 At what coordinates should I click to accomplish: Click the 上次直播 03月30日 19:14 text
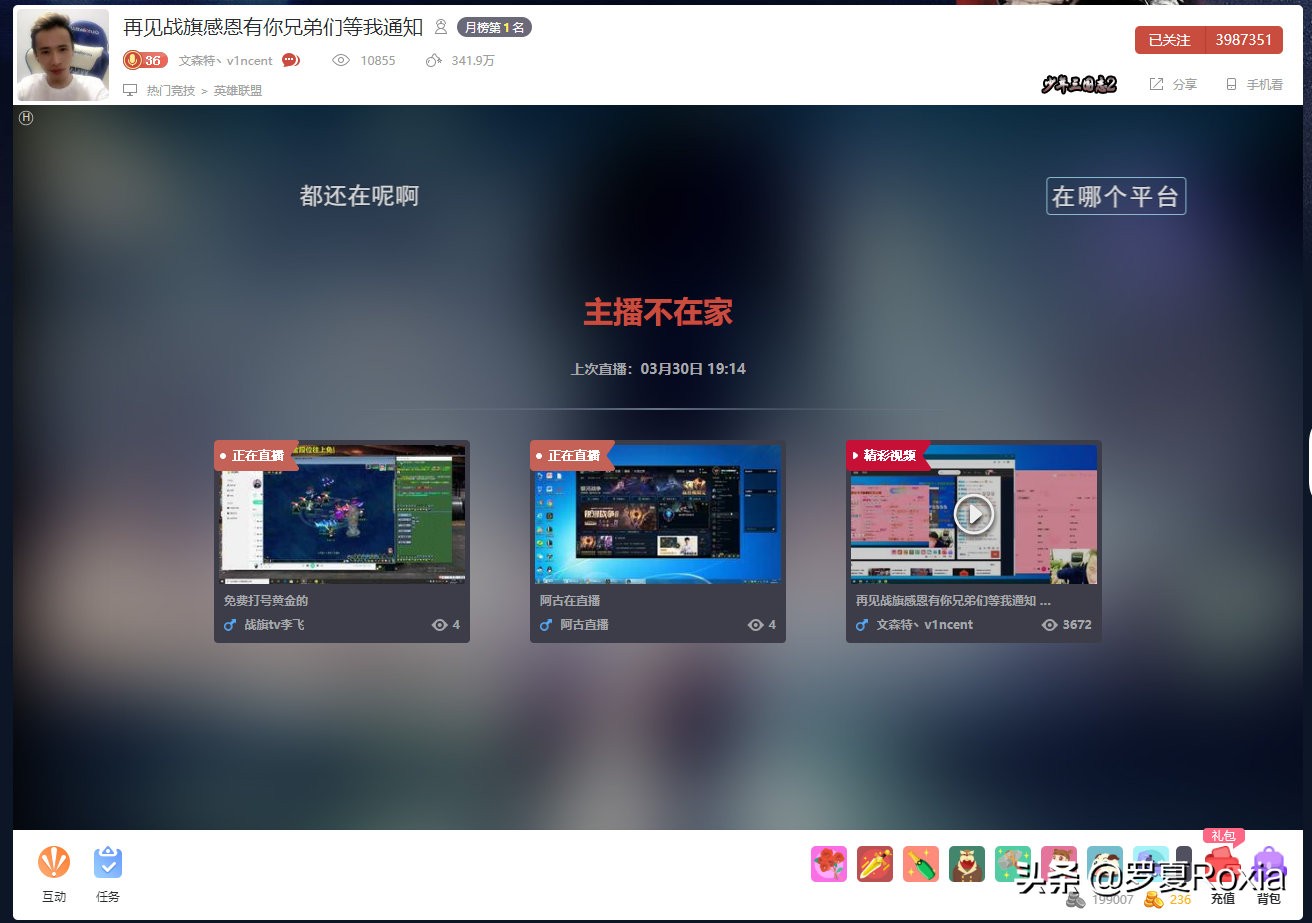click(658, 369)
